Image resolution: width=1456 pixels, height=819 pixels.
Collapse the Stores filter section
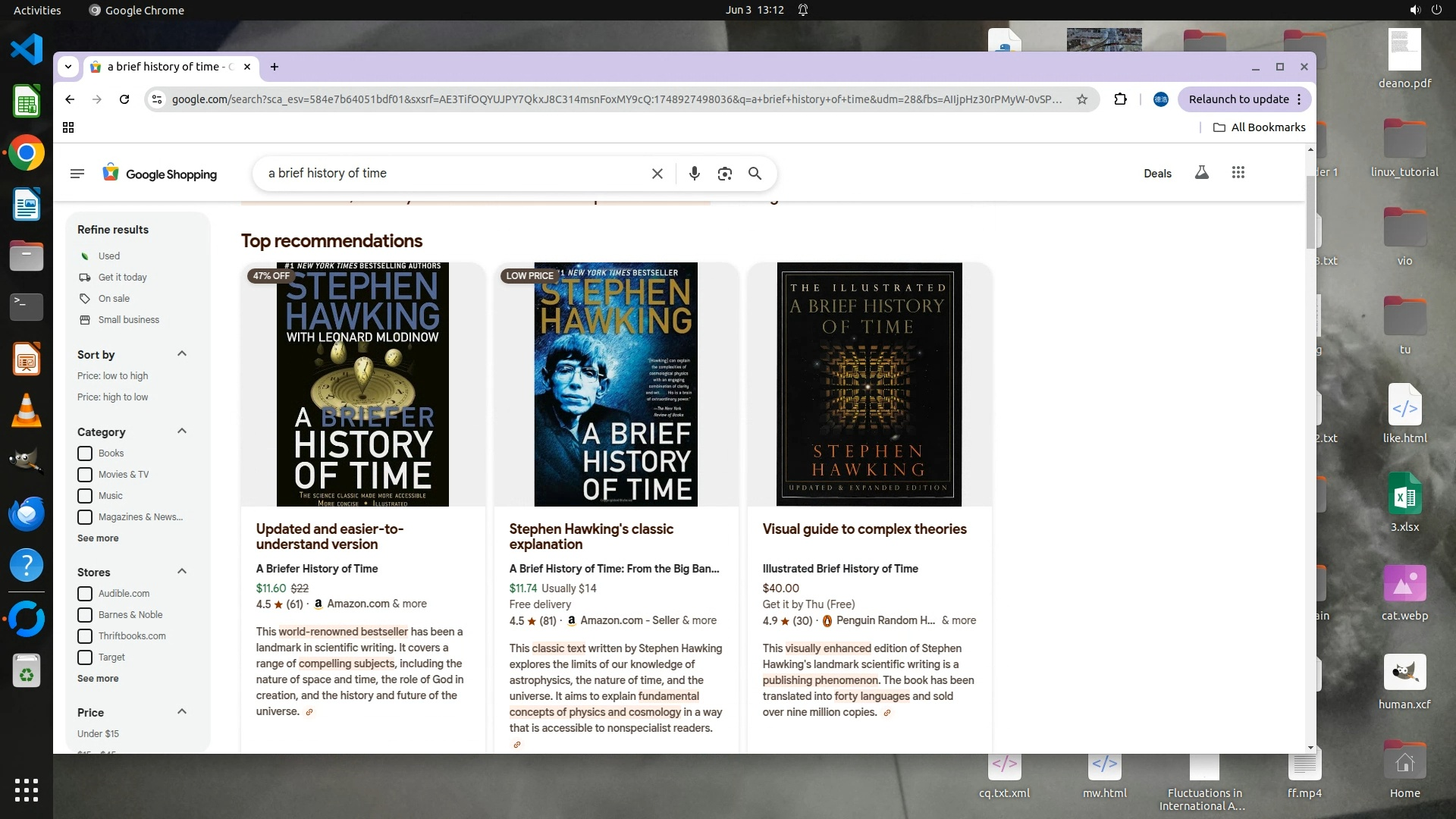tap(182, 572)
